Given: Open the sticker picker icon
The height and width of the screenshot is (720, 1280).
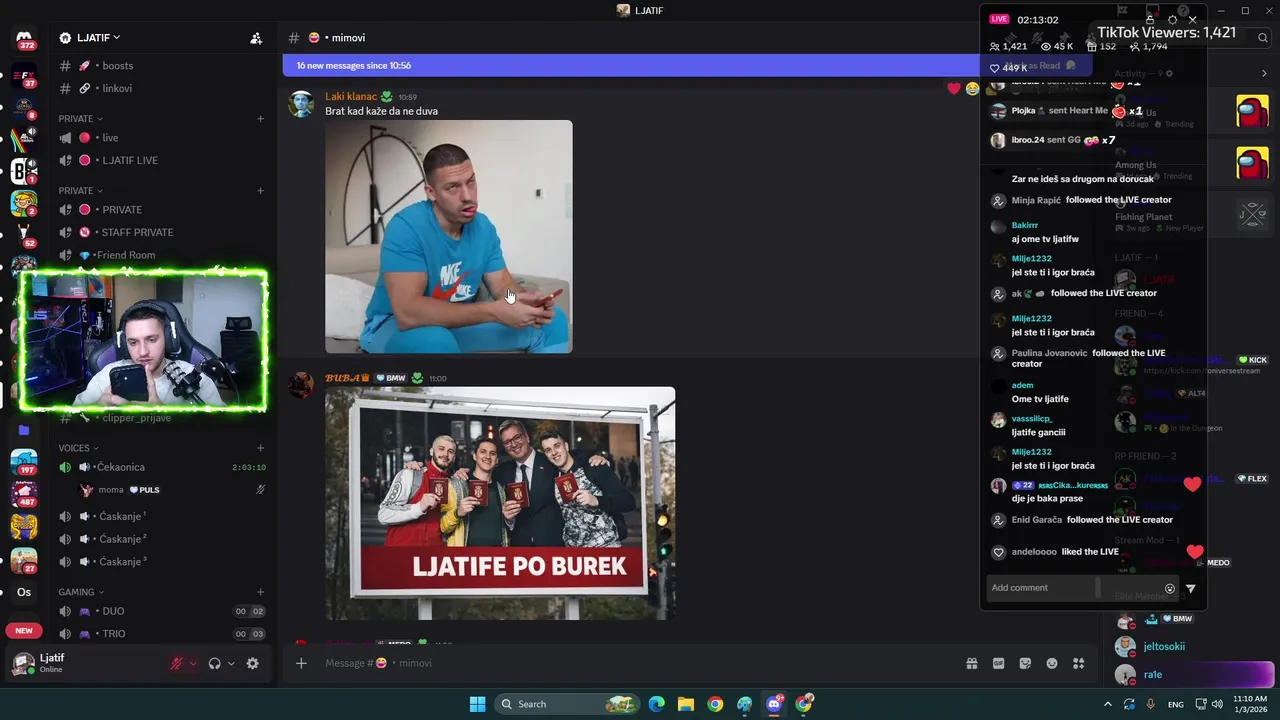Looking at the screenshot, I should click(1025, 663).
